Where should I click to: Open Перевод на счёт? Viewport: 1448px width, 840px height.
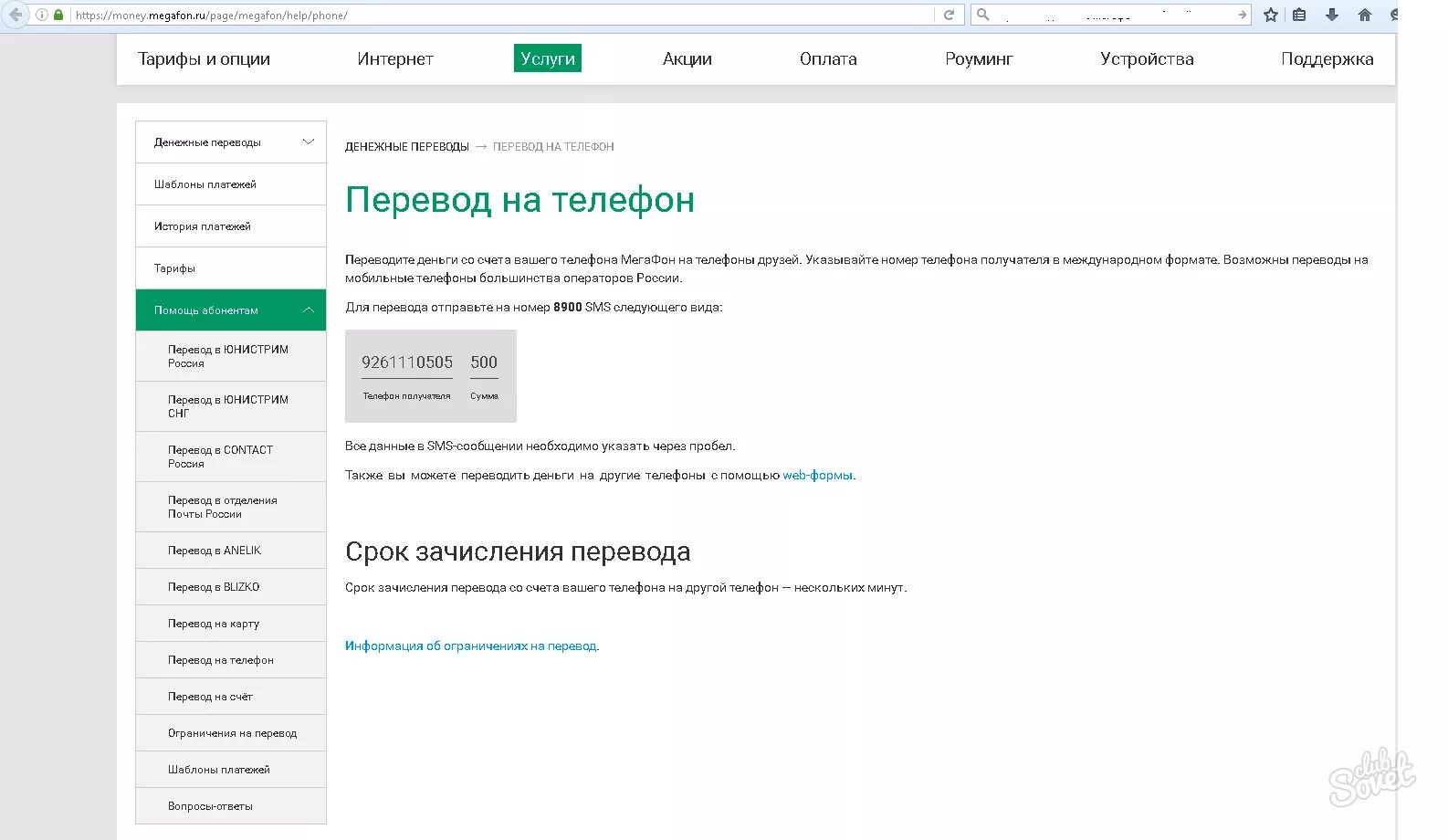(231, 697)
